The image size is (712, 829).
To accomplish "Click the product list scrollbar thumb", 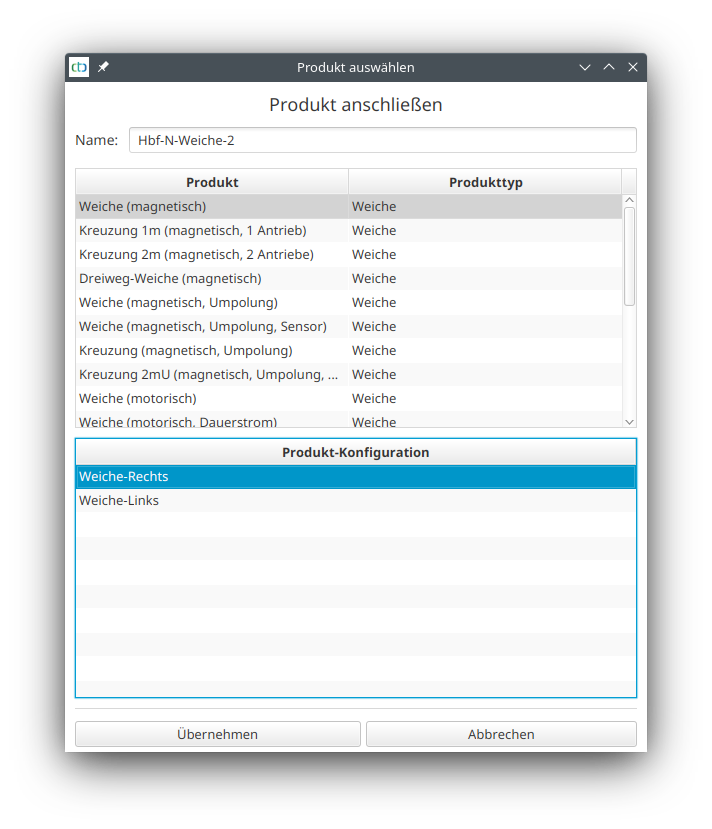I will point(629,256).
